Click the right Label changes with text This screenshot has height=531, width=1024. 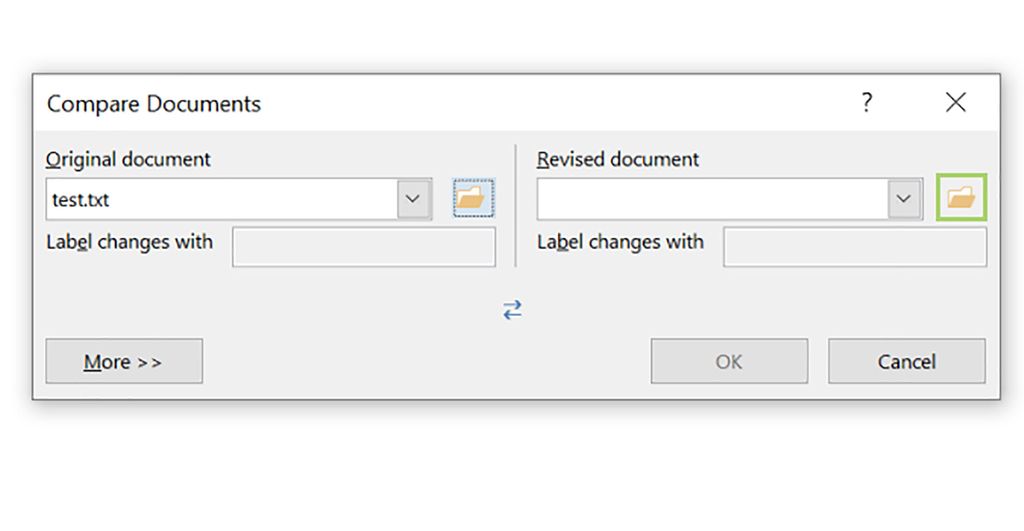tap(620, 242)
